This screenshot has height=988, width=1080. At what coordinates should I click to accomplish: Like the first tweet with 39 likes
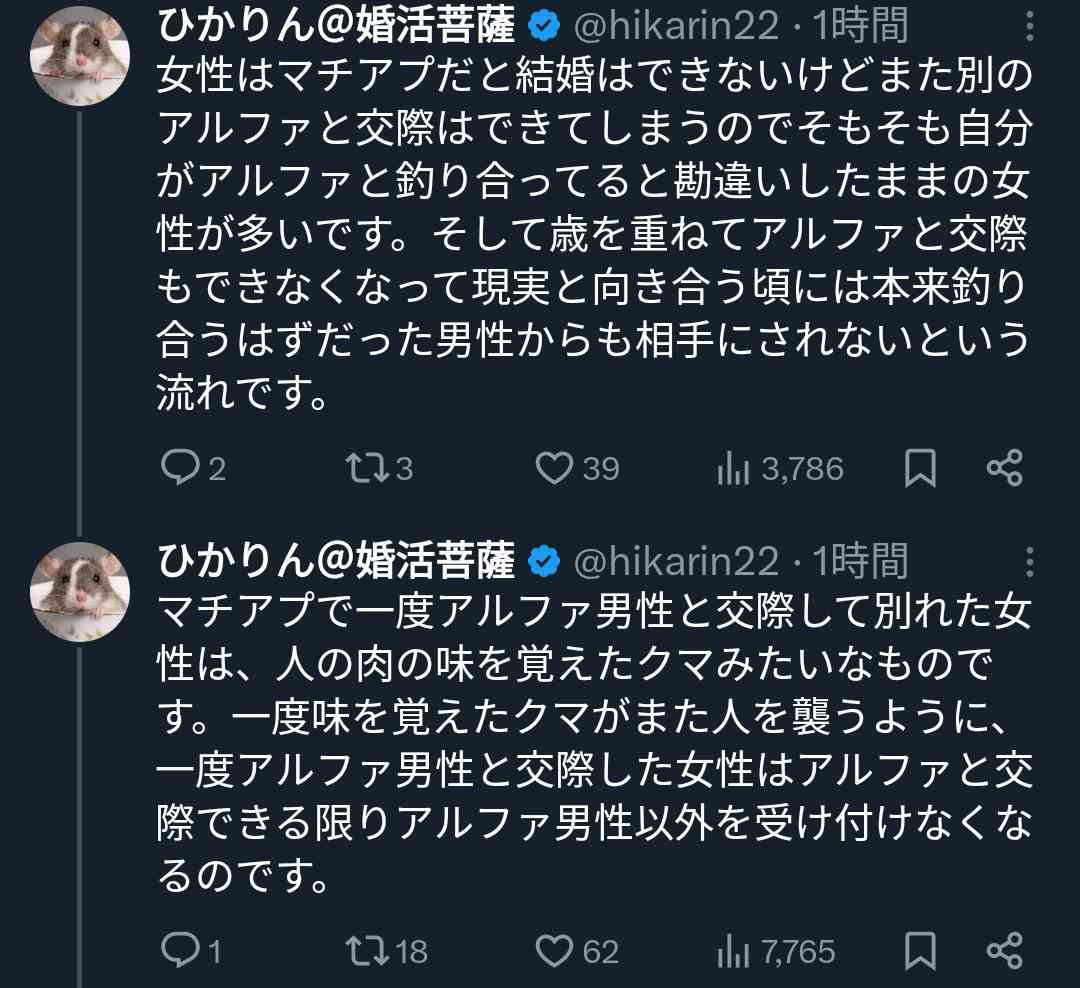554,468
